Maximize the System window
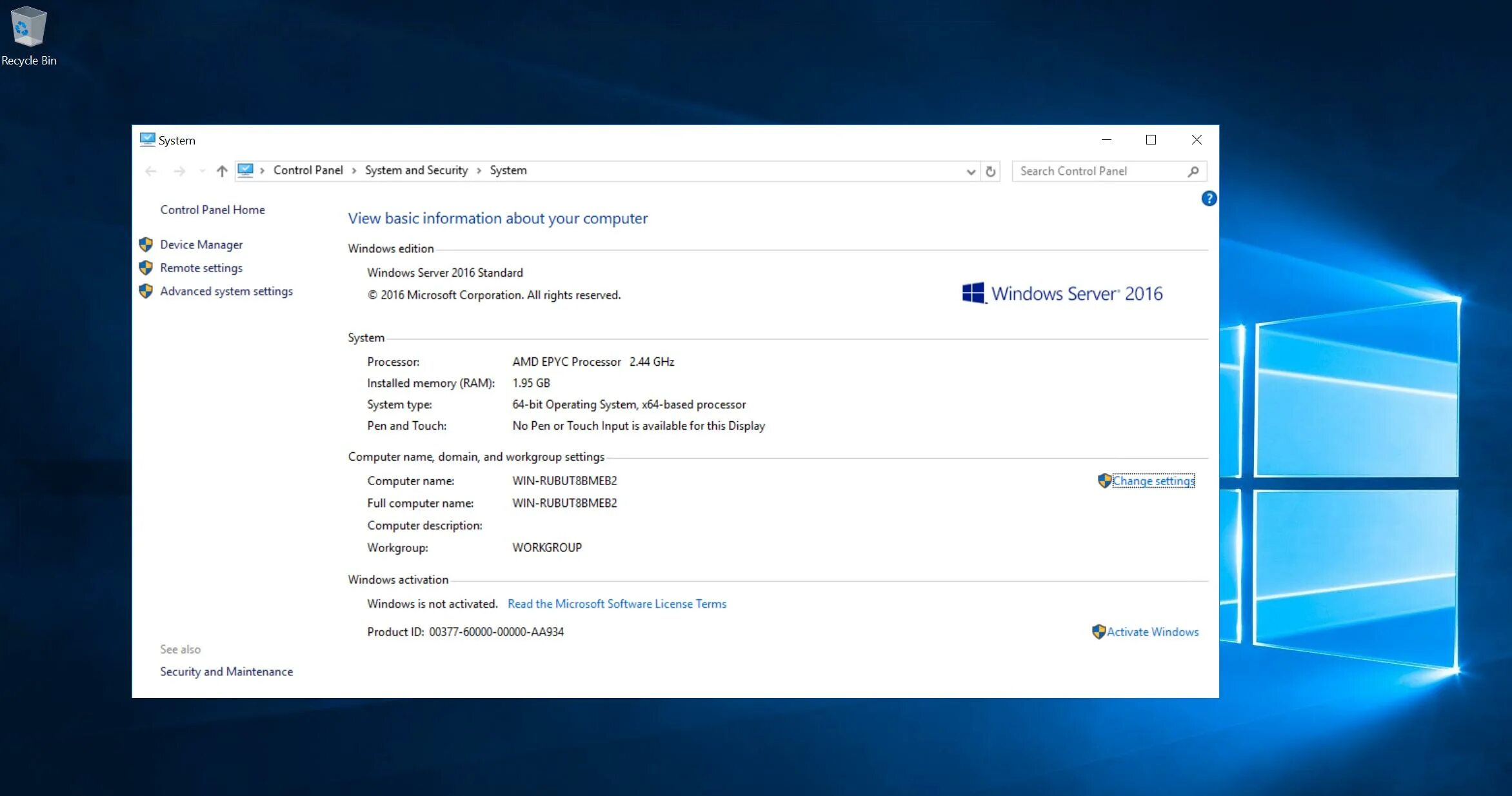 [x=1151, y=140]
